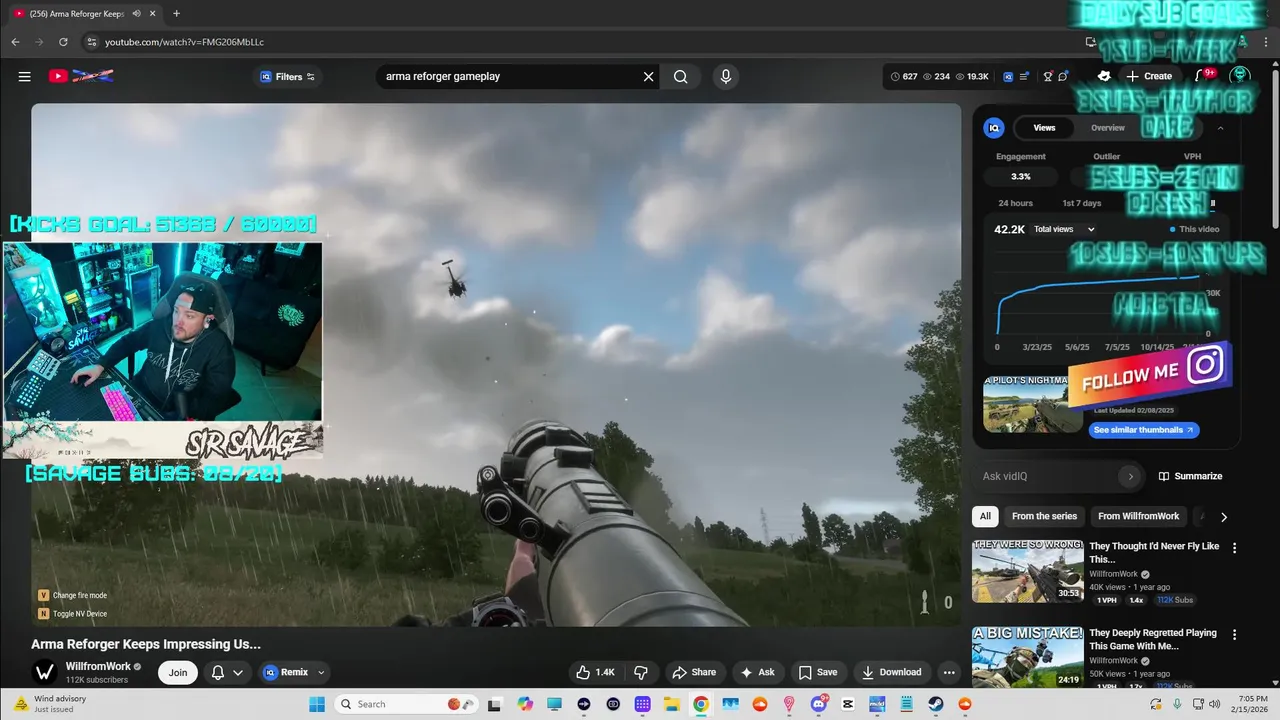The image size is (1280, 720).
Task: Show more filter chips with arrow
Action: [x=1223, y=517]
